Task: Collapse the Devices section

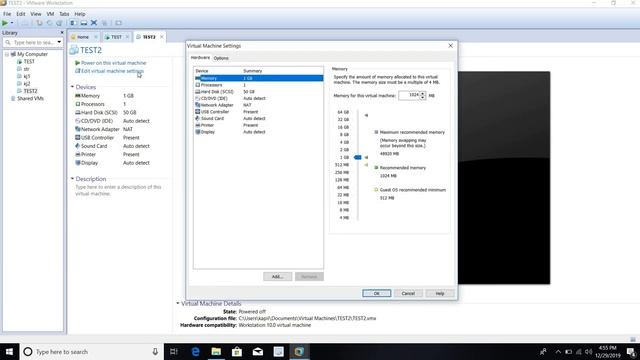Action: pos(72,87)
